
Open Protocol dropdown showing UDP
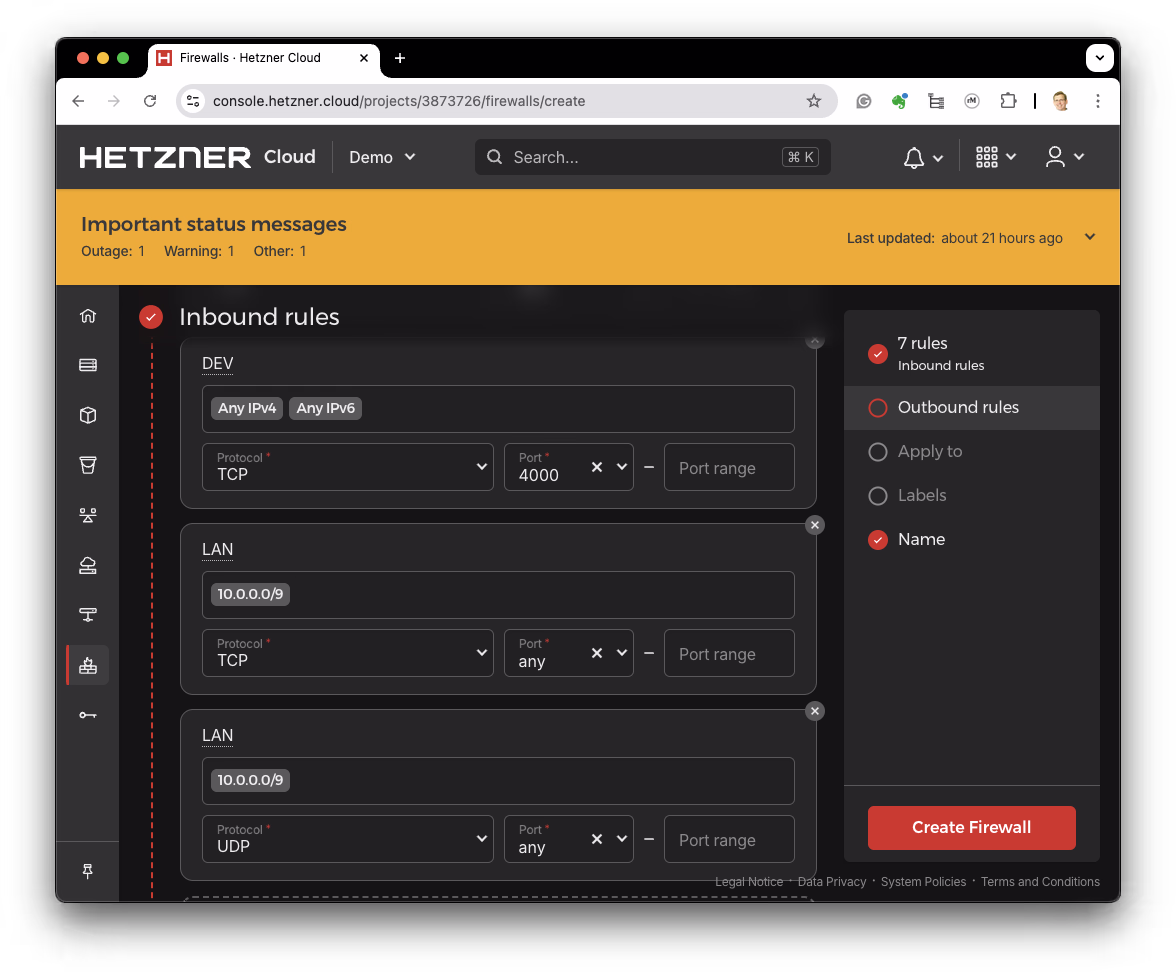coord(347,839)
